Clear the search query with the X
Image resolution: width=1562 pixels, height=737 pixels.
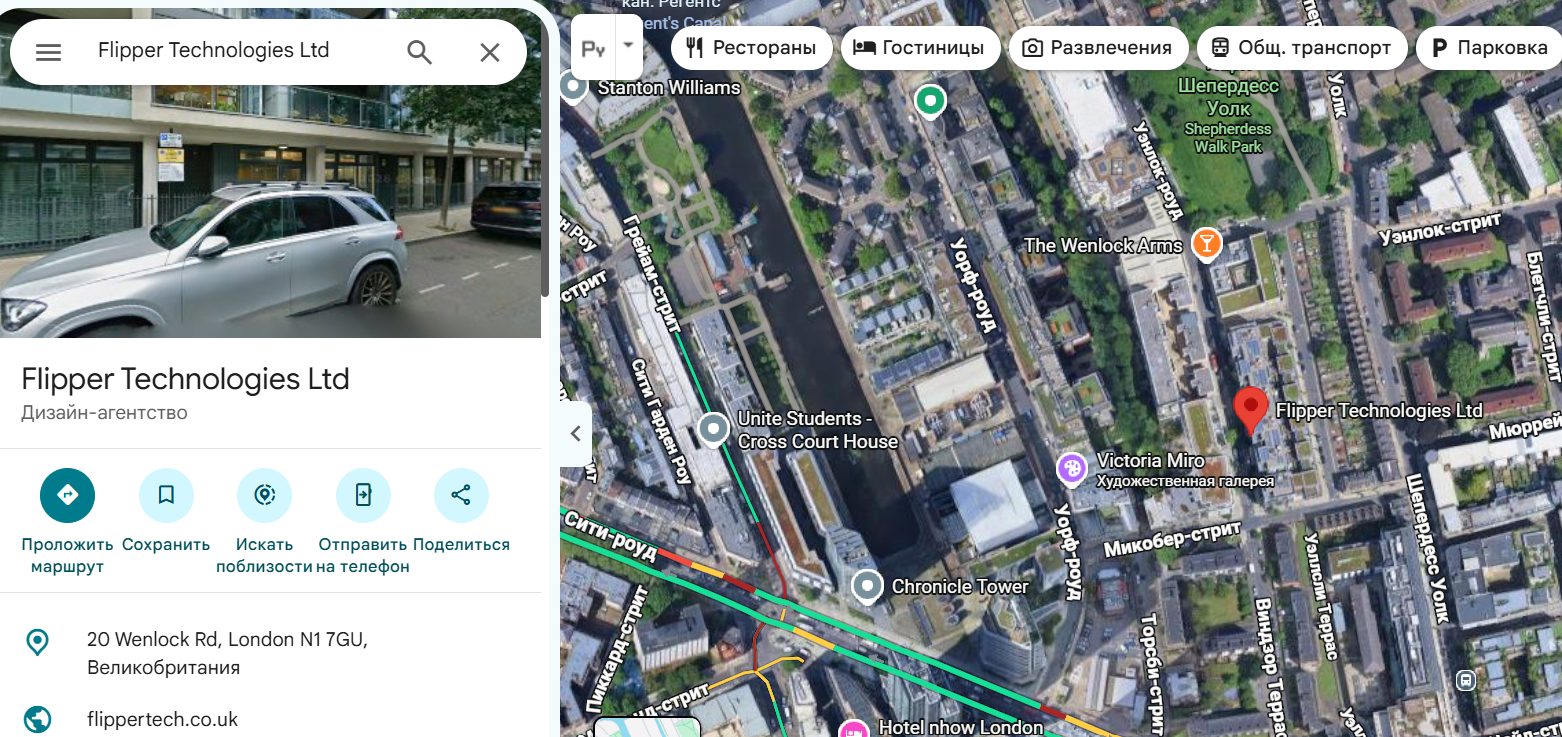pyautogui.click(x=490, y=52)
